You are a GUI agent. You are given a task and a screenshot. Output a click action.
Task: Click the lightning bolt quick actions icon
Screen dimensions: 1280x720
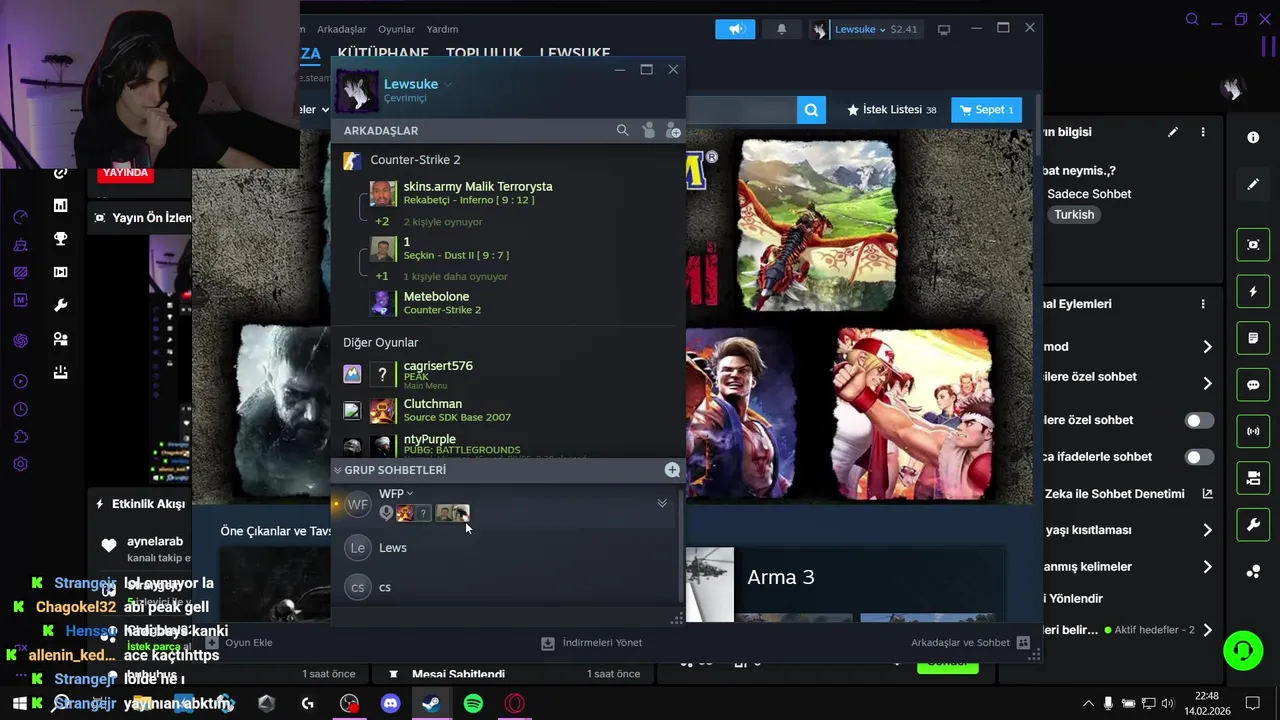coord(1253,292)
